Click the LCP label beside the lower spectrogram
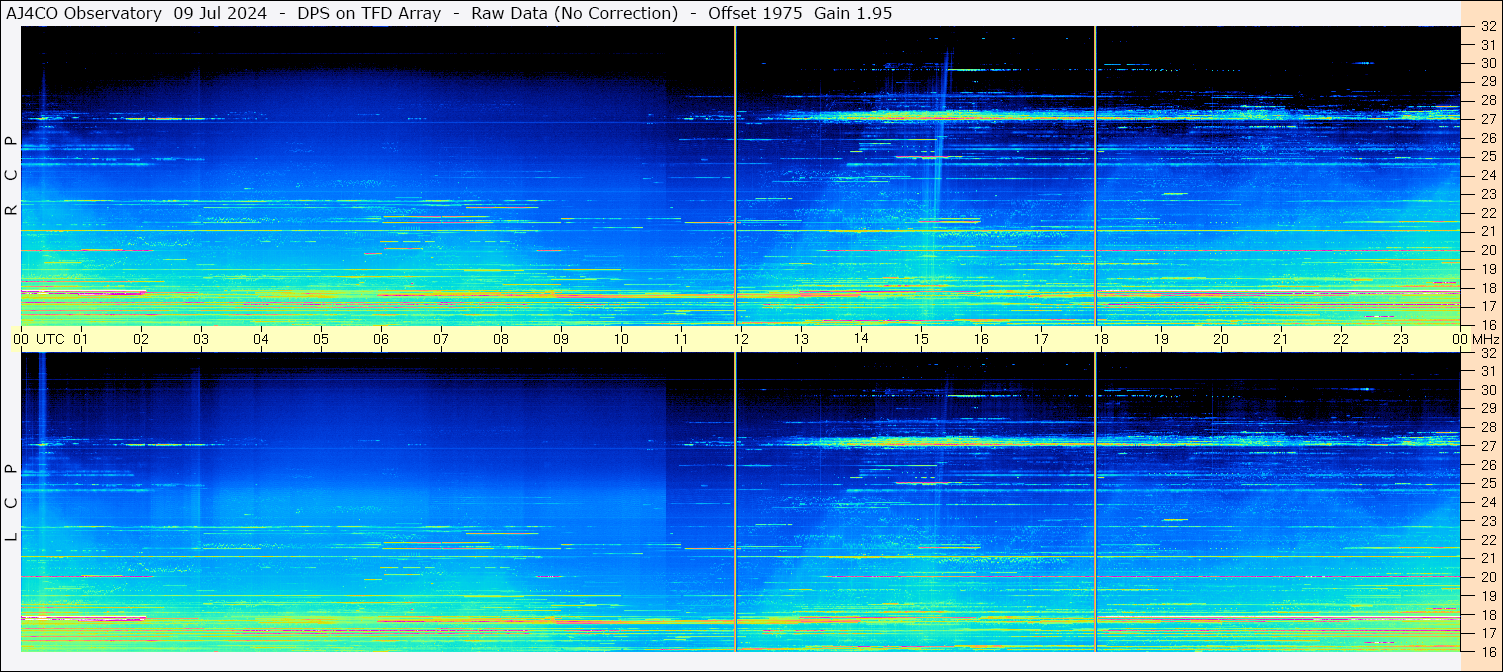Viewport: 1503px width, 672px height. point(11,503)
